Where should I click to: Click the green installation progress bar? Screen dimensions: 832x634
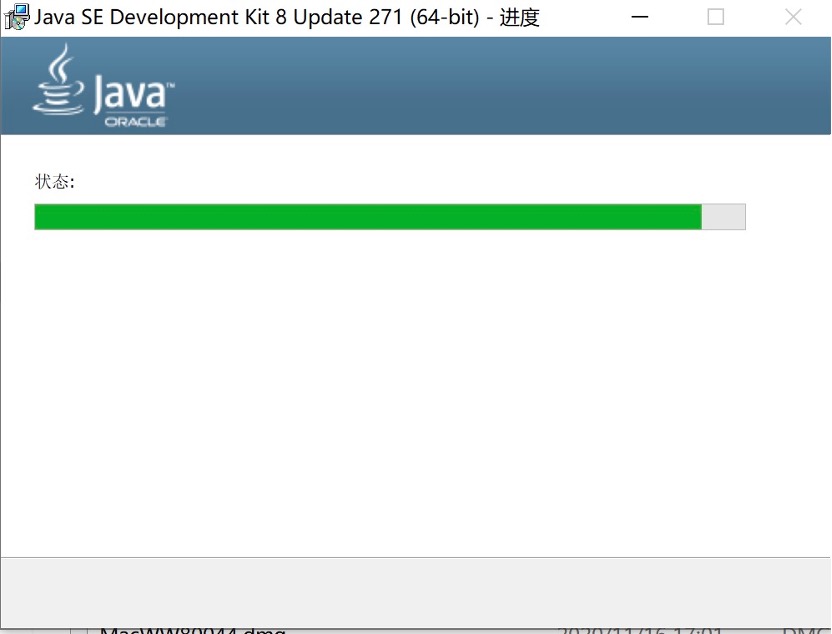(x=390, y=216)
